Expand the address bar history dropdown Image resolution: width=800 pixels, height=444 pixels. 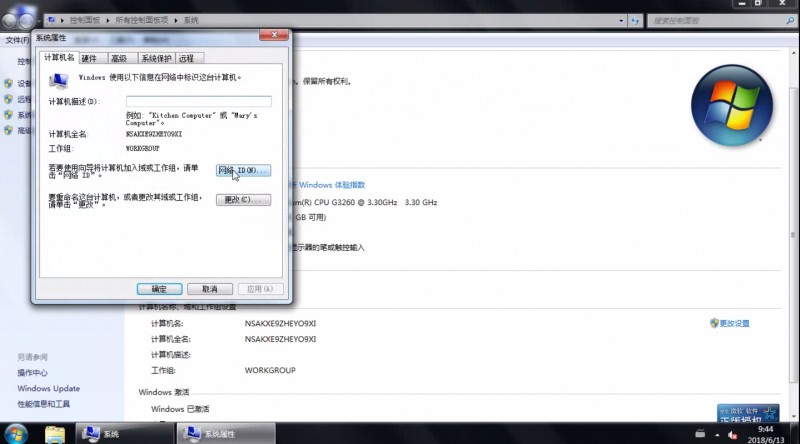coord(621,21)
